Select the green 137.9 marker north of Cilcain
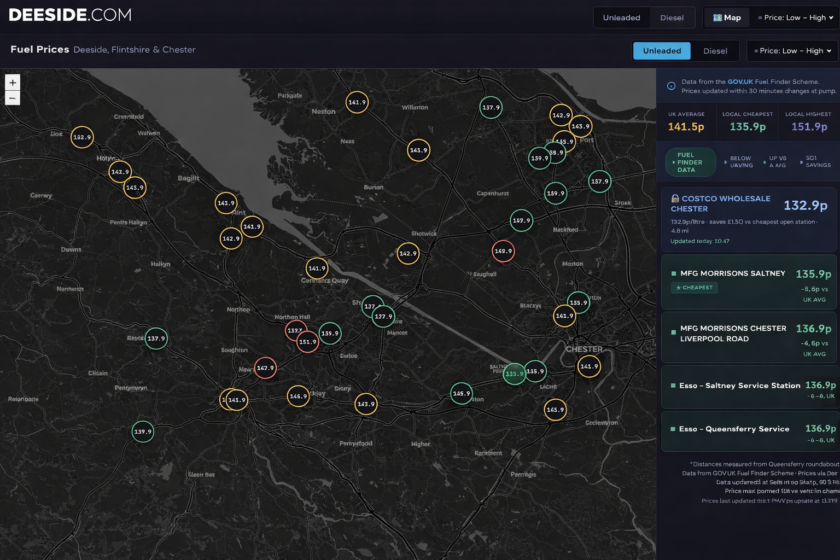Viewport: 840px width, 560px height. click(x=156, y=338)
